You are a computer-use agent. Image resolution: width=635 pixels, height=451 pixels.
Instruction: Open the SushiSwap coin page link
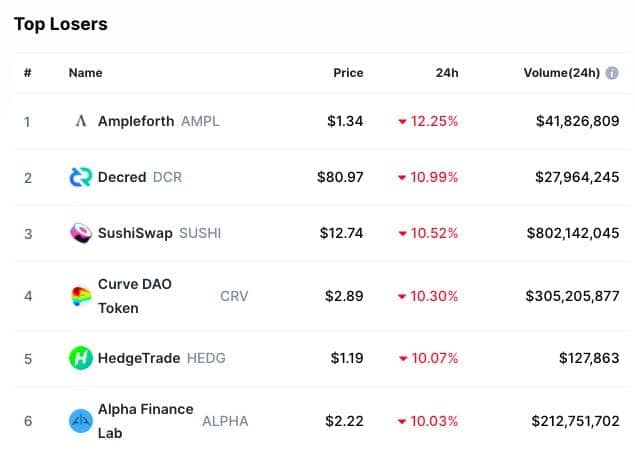coord(135,233)
